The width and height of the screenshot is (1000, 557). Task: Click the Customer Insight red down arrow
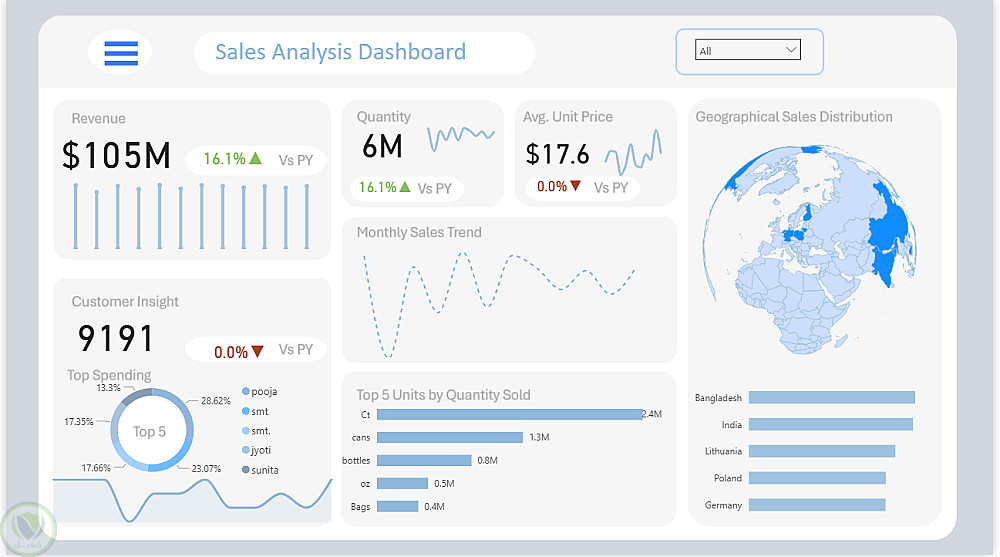click(257, 351)
